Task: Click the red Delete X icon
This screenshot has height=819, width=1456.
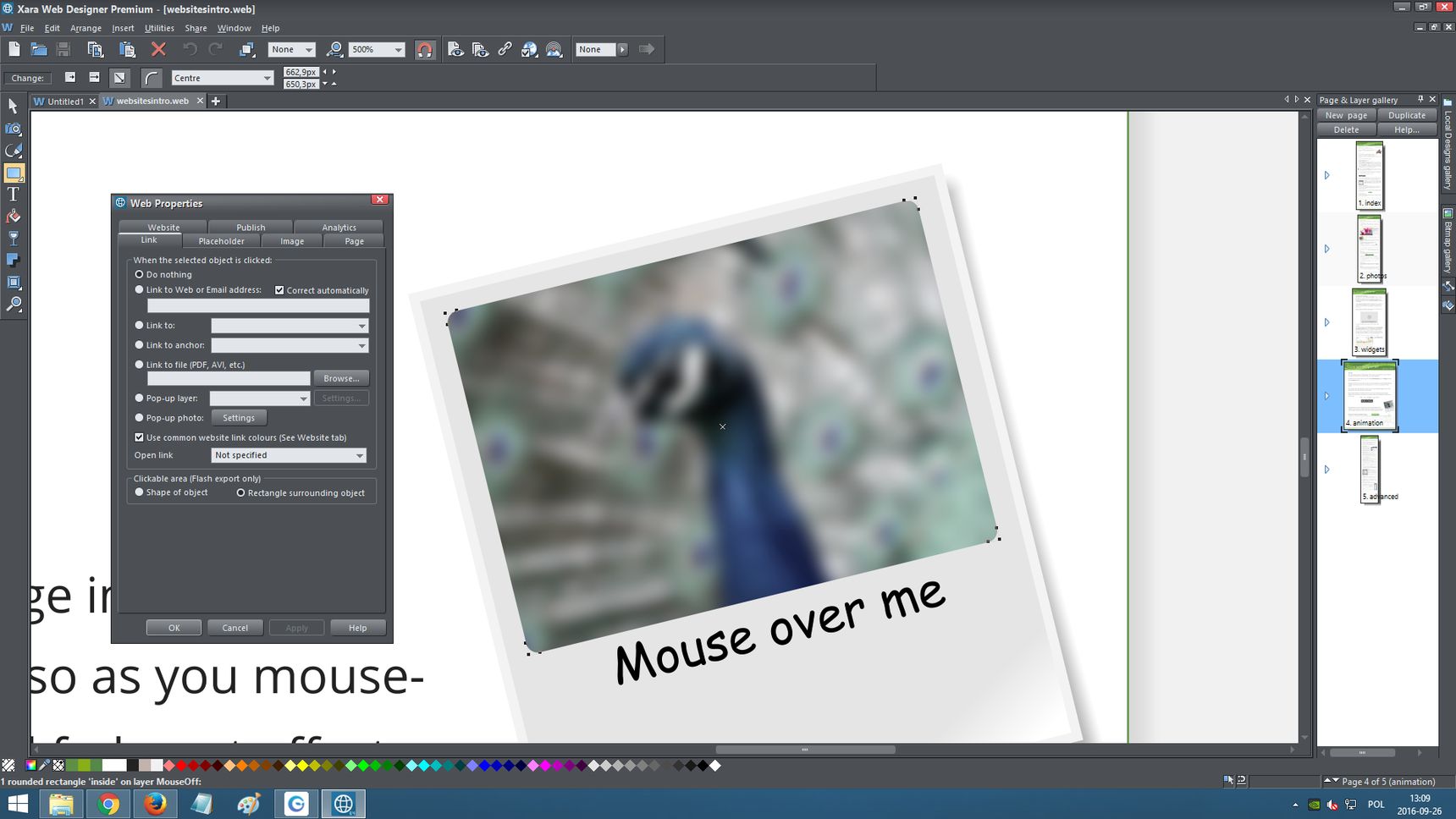Action: point(158,50)
